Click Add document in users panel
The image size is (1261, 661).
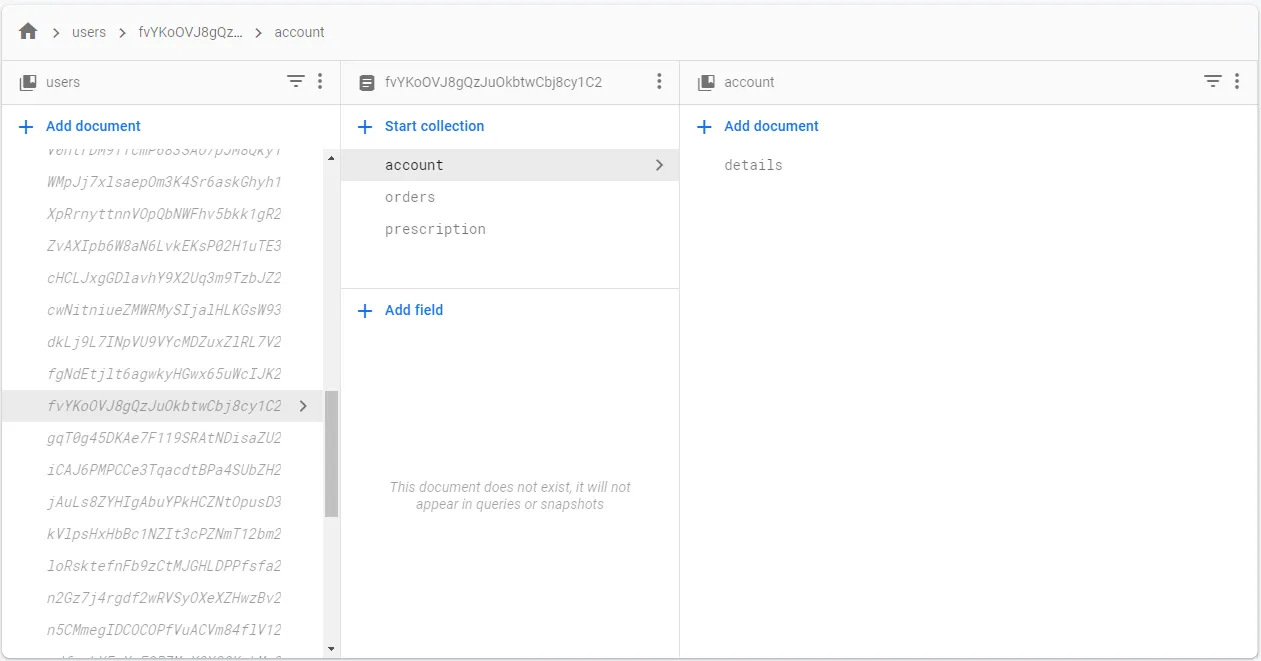80,126
